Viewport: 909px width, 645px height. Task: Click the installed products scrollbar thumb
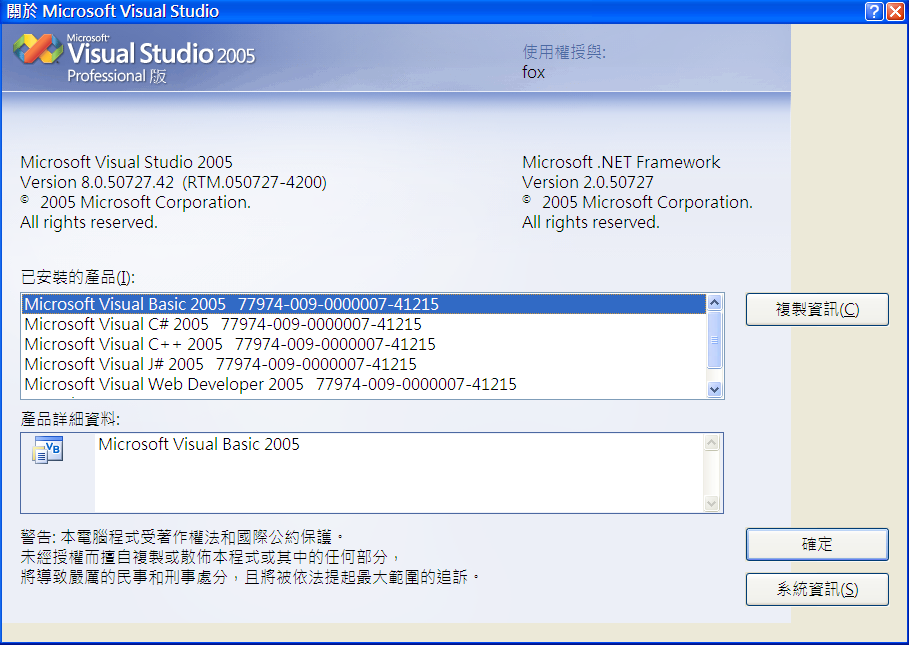(x=715, y=340)
